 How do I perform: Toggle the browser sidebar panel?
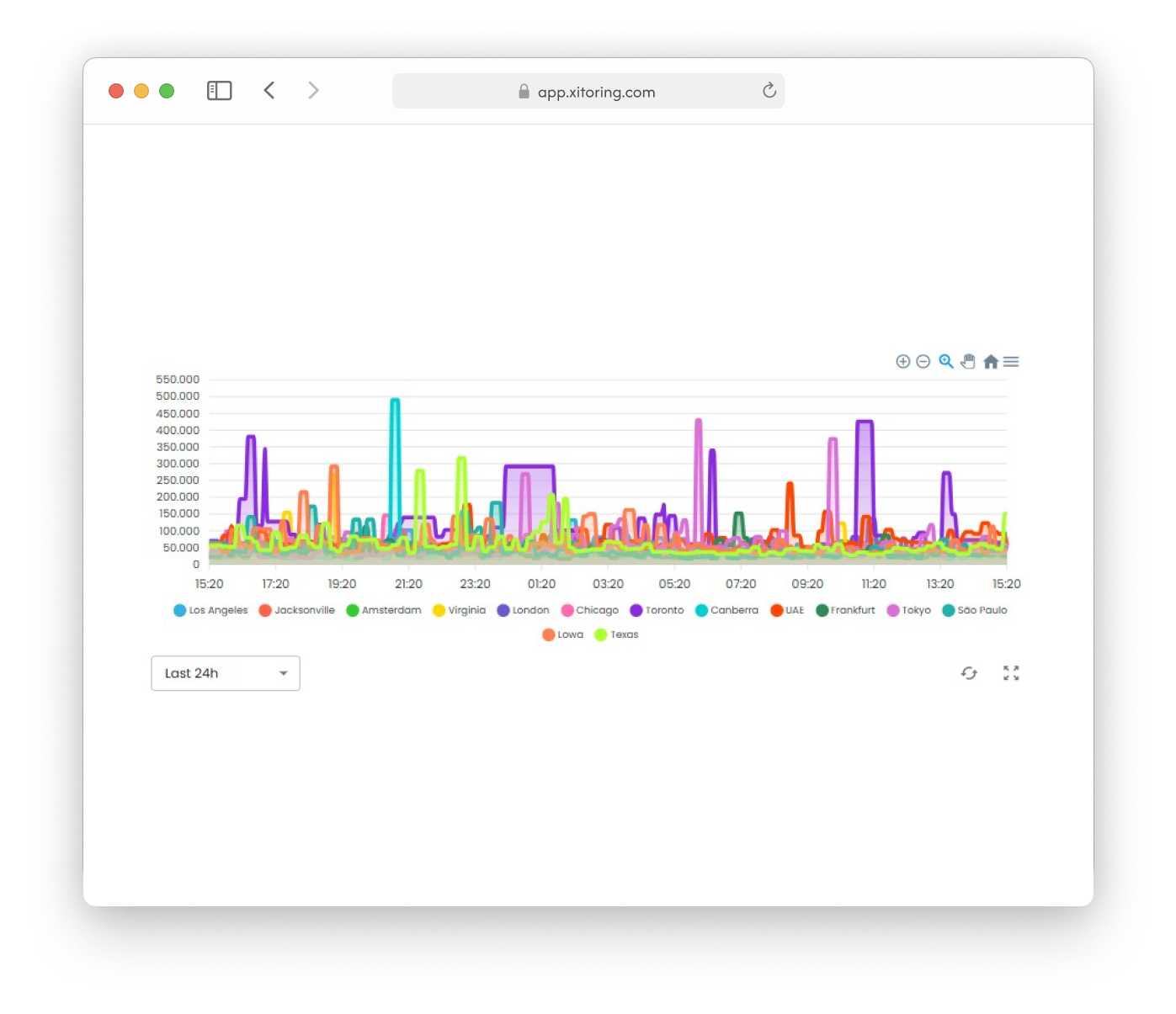(219, 91)
